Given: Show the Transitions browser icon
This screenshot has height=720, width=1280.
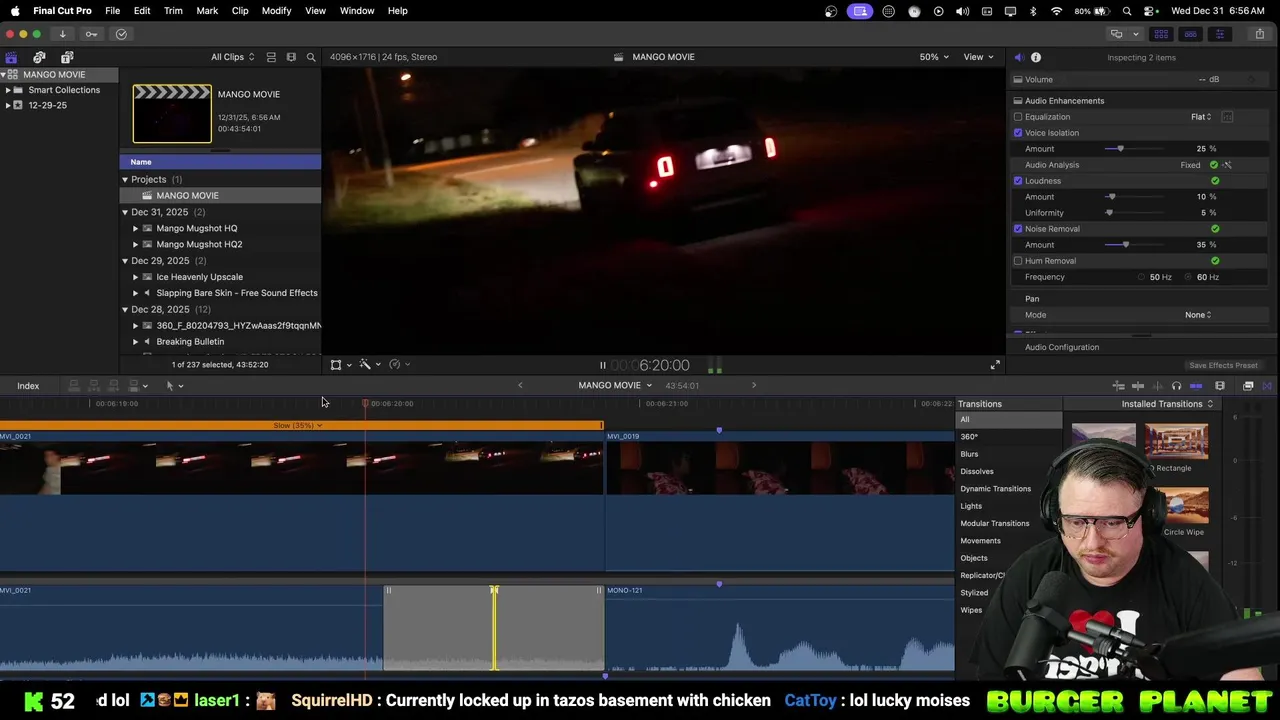Looking at the screenshot, I should coord(1267,386).
